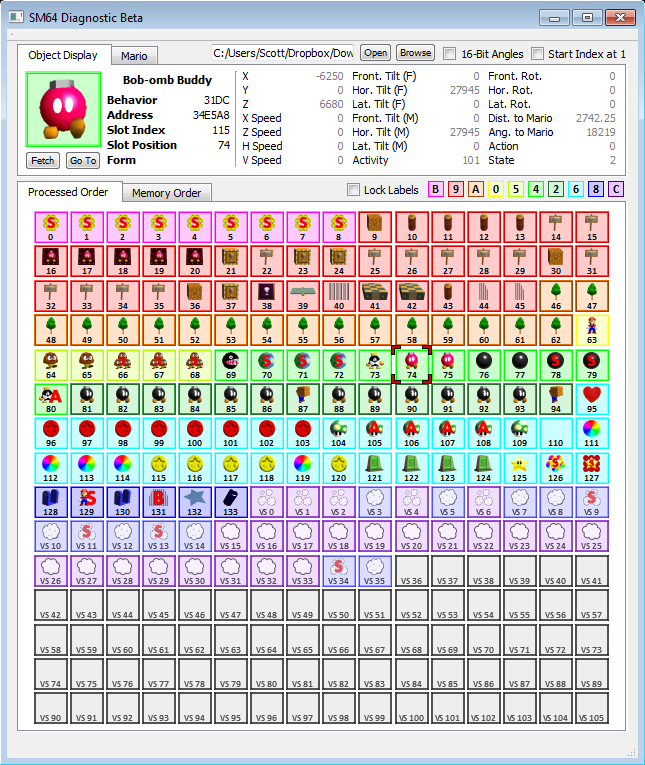Image resolution: width=645 pixels, height=765 pixels.
Task: Pick the purple sign slot 38
Action: (267, 296)
